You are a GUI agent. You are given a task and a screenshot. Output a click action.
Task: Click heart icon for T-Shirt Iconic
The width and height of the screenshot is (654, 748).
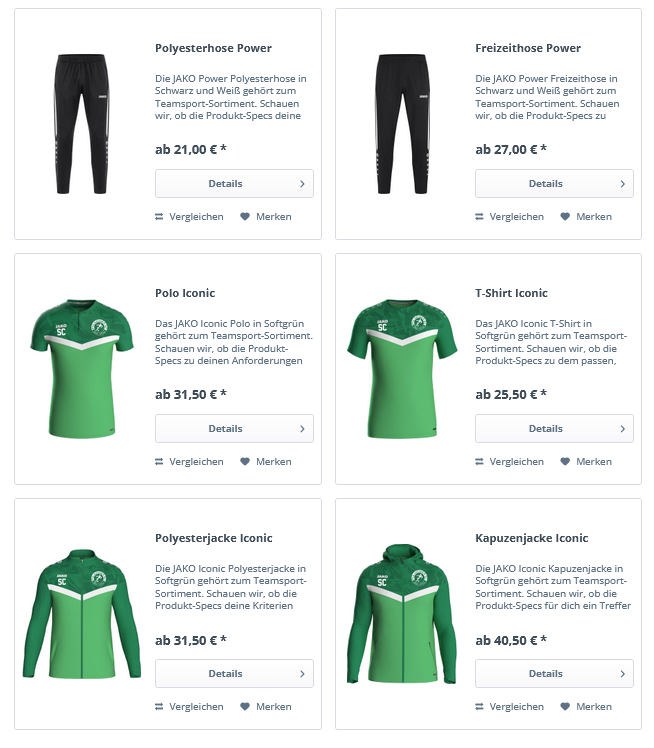(565, 462)
